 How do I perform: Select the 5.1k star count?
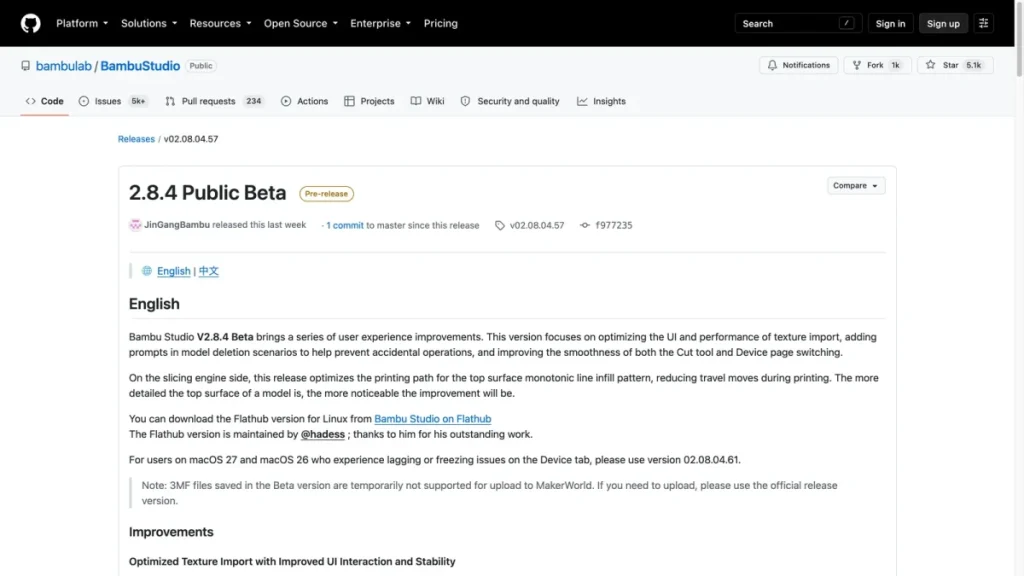(973, 65)
